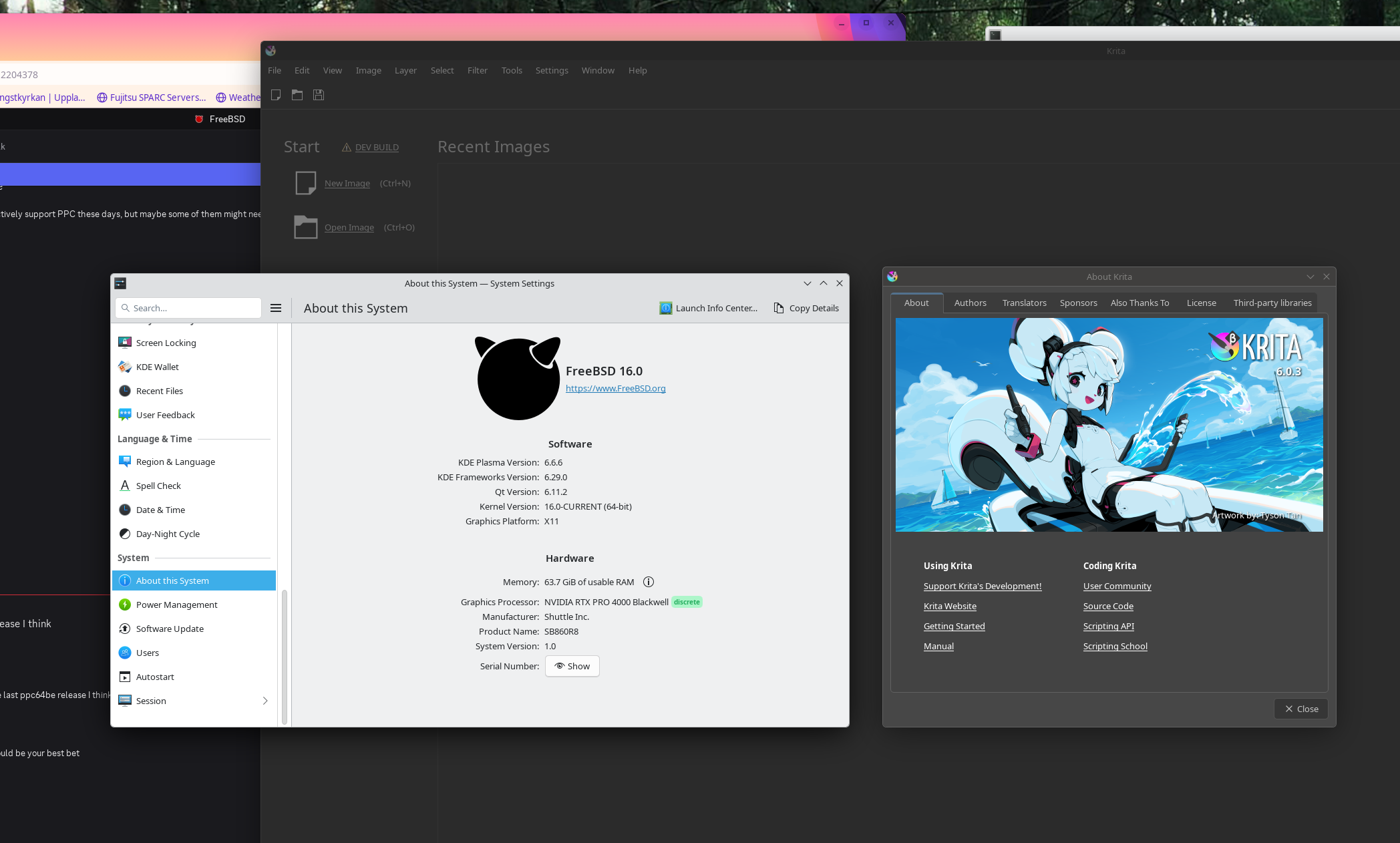This screenshot has height=843, width=1400.
Task: Switch to the License tab
Action: [1202, 303]
